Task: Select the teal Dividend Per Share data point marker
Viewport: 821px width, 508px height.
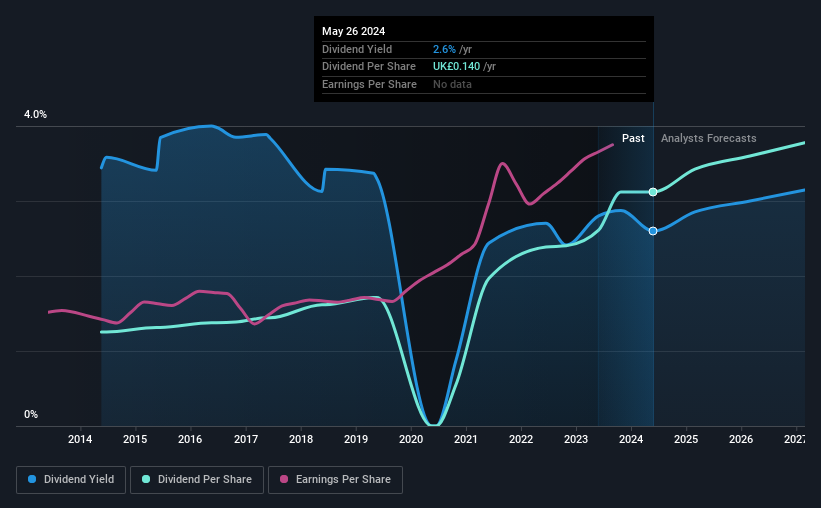Action: [653, 192]
